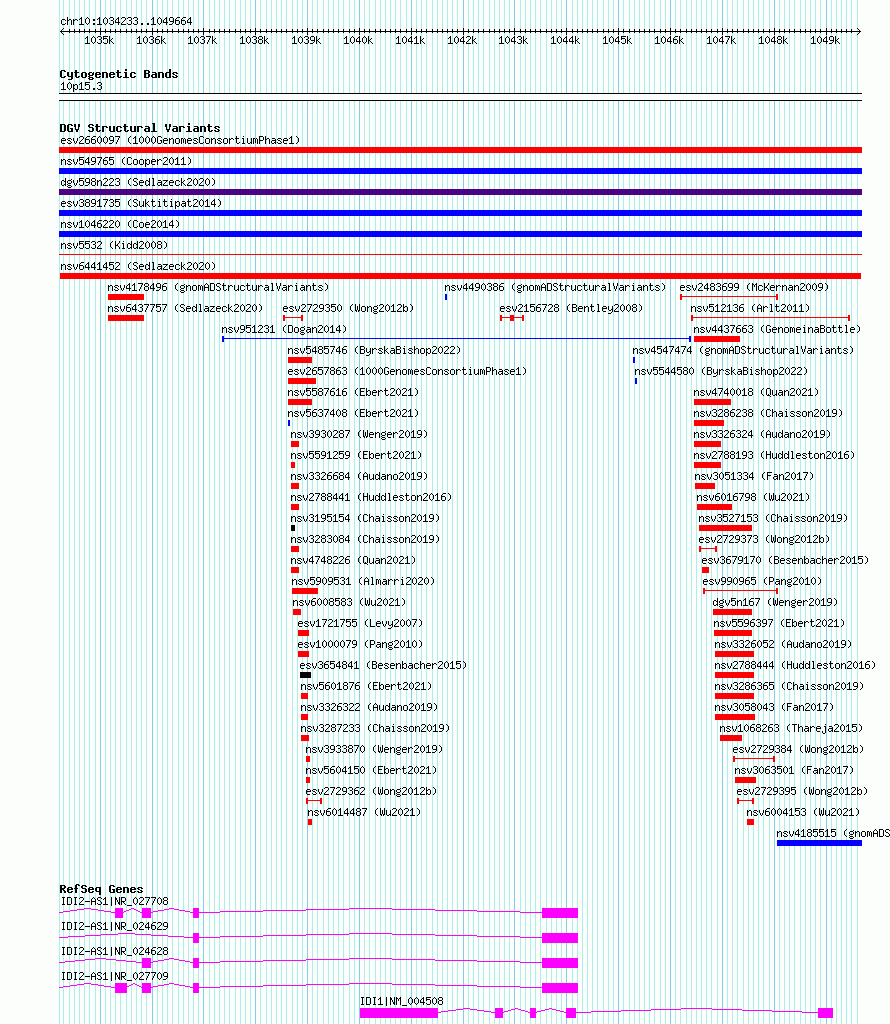This screenshot has height=1024, width=890.
Task: Click the Cytogenetic Bands track title
Action: coord(119,74)
